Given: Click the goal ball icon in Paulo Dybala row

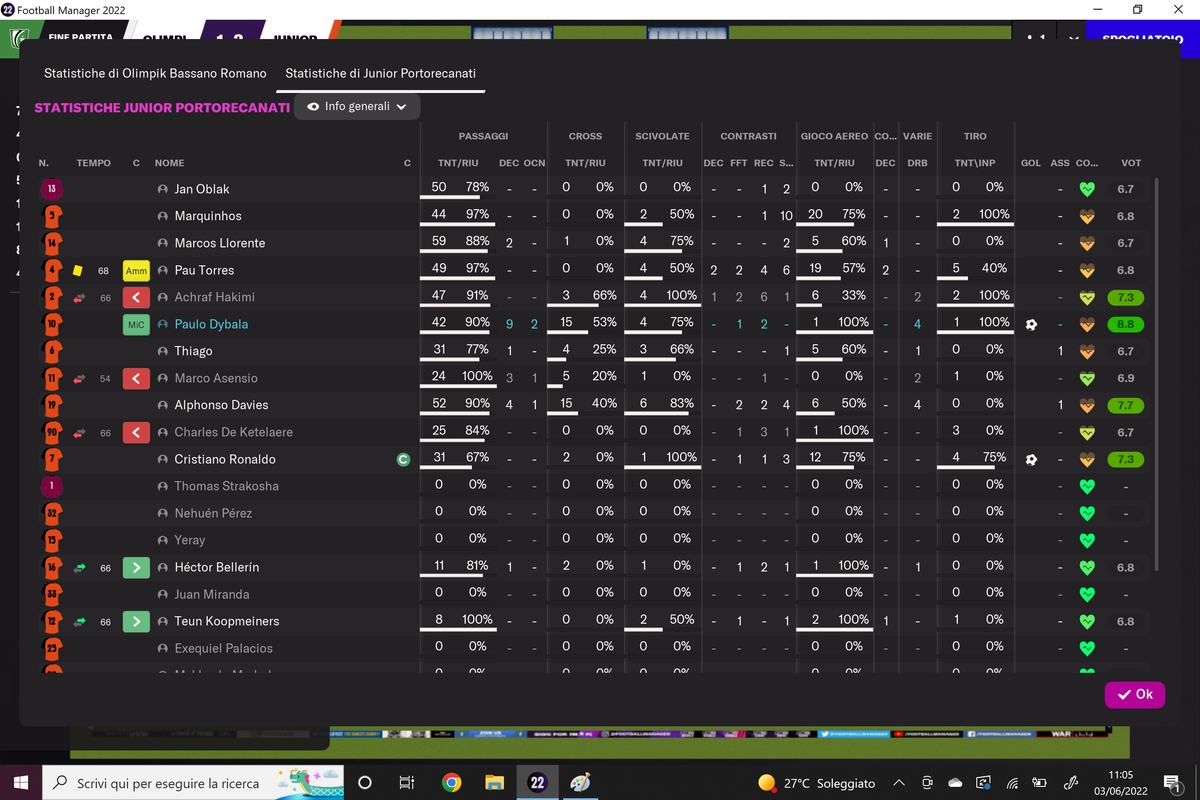Looking at the screenshot, I should (x=1031, y=324).
